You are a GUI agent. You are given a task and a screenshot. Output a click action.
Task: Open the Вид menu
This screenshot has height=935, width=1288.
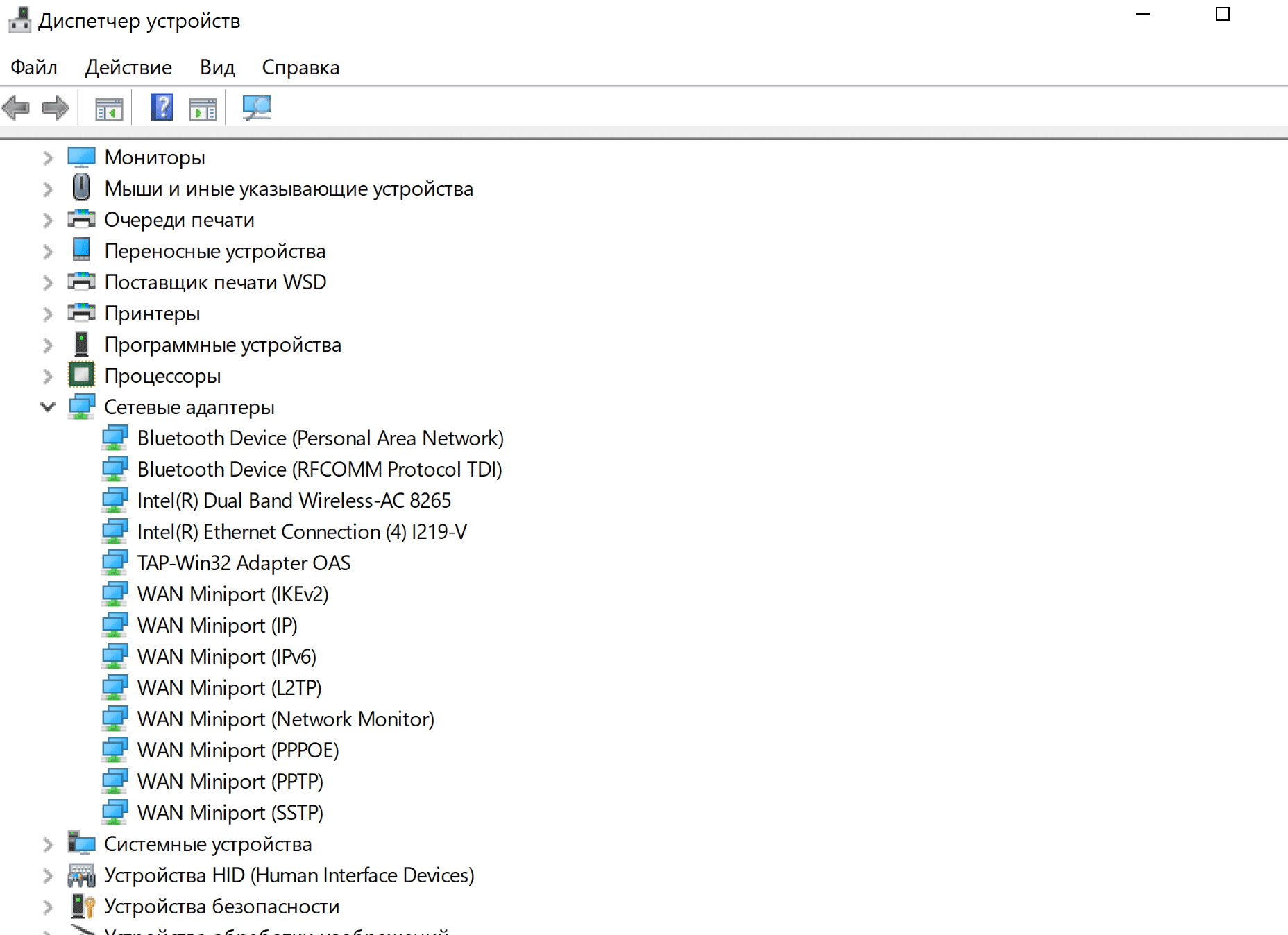217,67
